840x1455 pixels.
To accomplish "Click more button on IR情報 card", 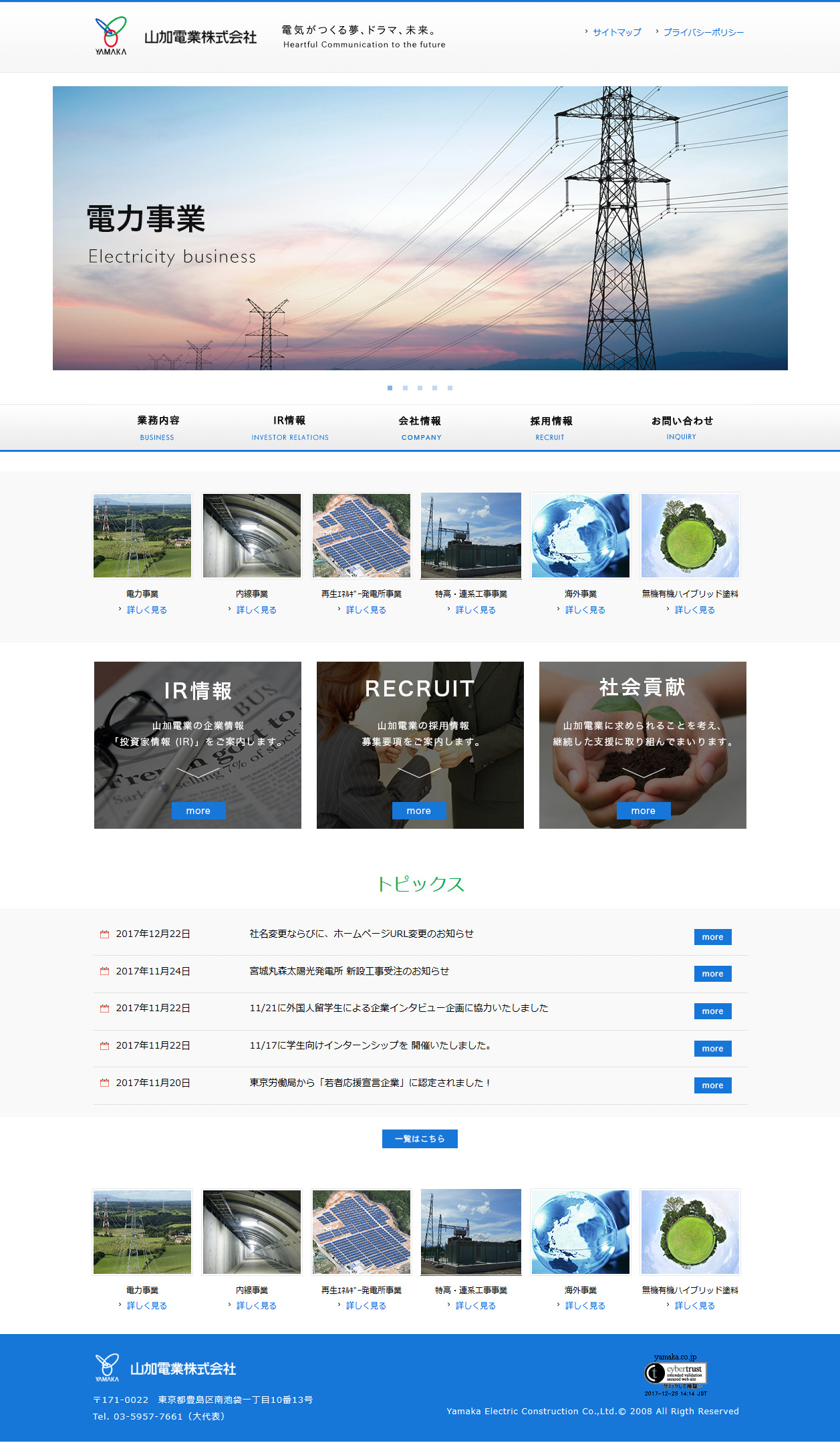I will point(198,810).
